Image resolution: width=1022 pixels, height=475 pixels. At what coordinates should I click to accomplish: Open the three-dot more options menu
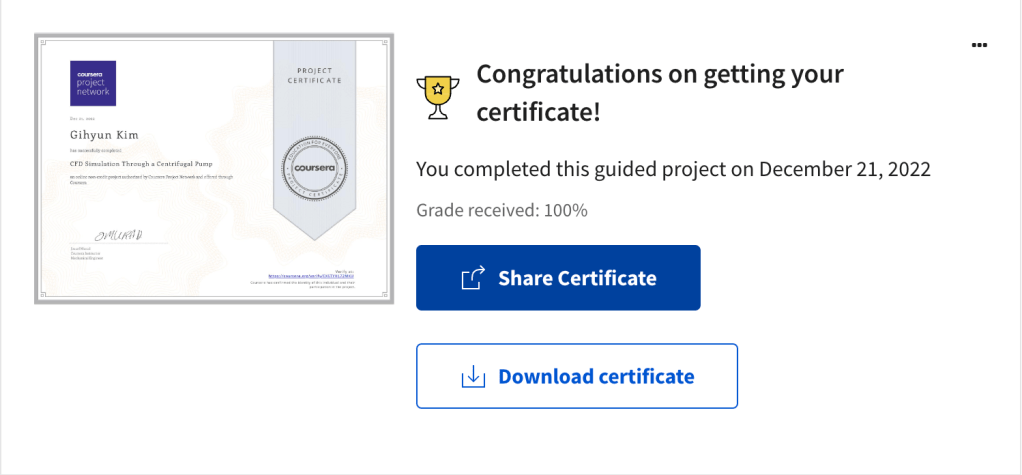point(979,45)
